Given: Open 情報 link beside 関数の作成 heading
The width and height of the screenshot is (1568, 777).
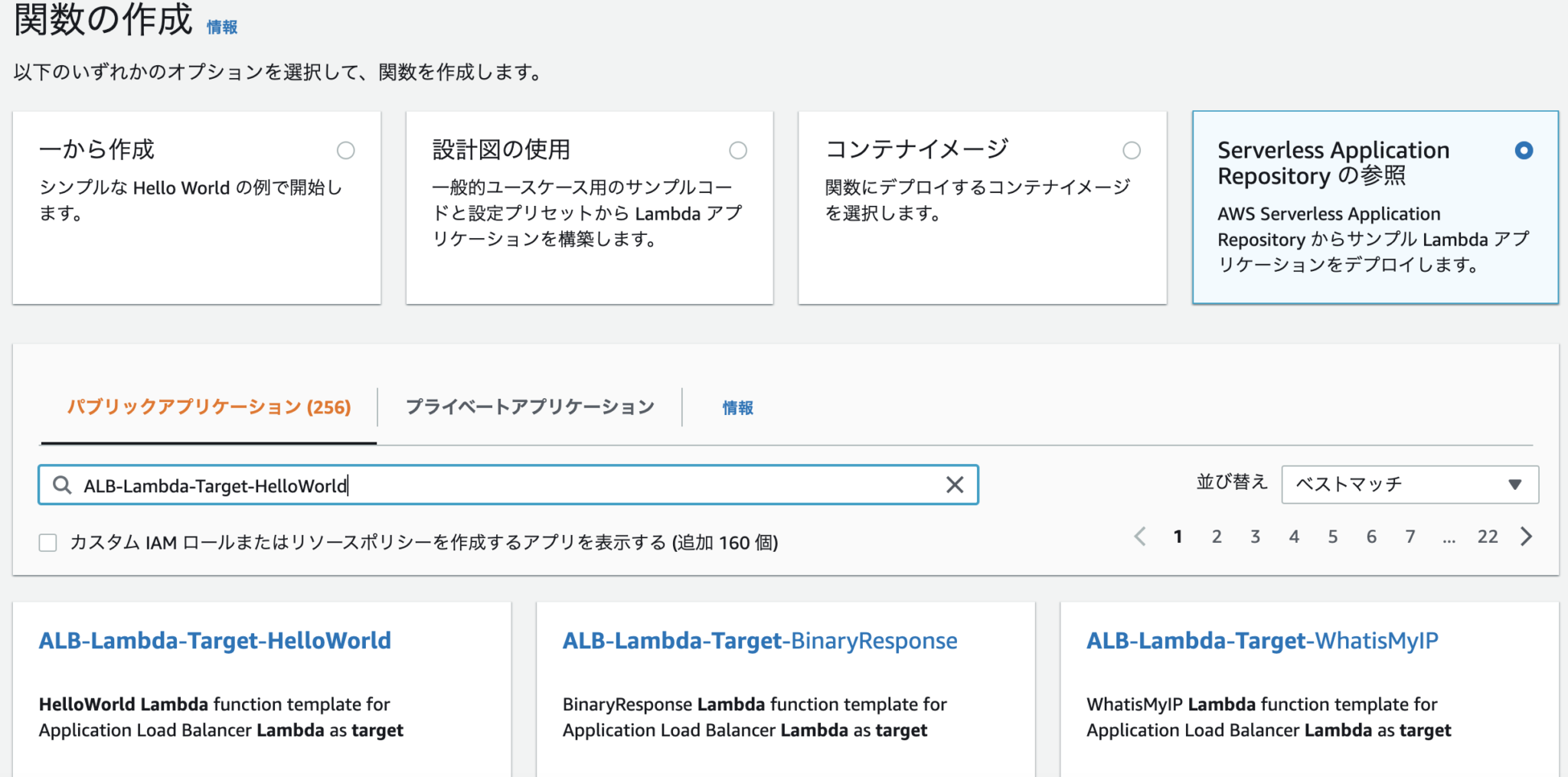Looking at the screenshot, I should tap(221, 28).
